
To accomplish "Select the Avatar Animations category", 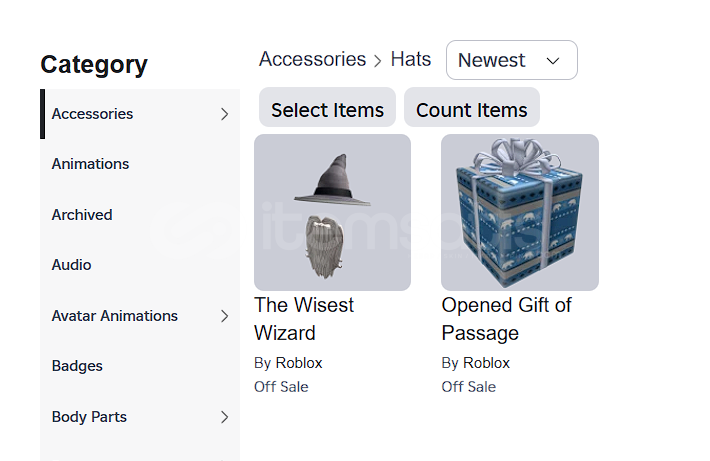I will (x=114, y=316).
